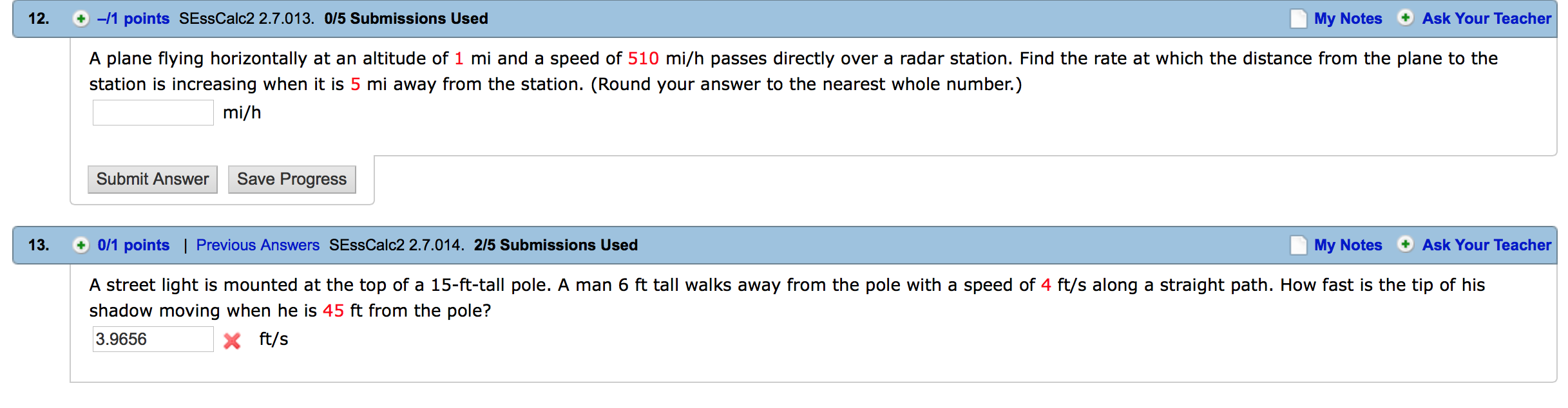Image resolution: width=1568 pixels, height=408 pixels.
Task: Click Submit Answer for the radar station problem
Action: 152,179
